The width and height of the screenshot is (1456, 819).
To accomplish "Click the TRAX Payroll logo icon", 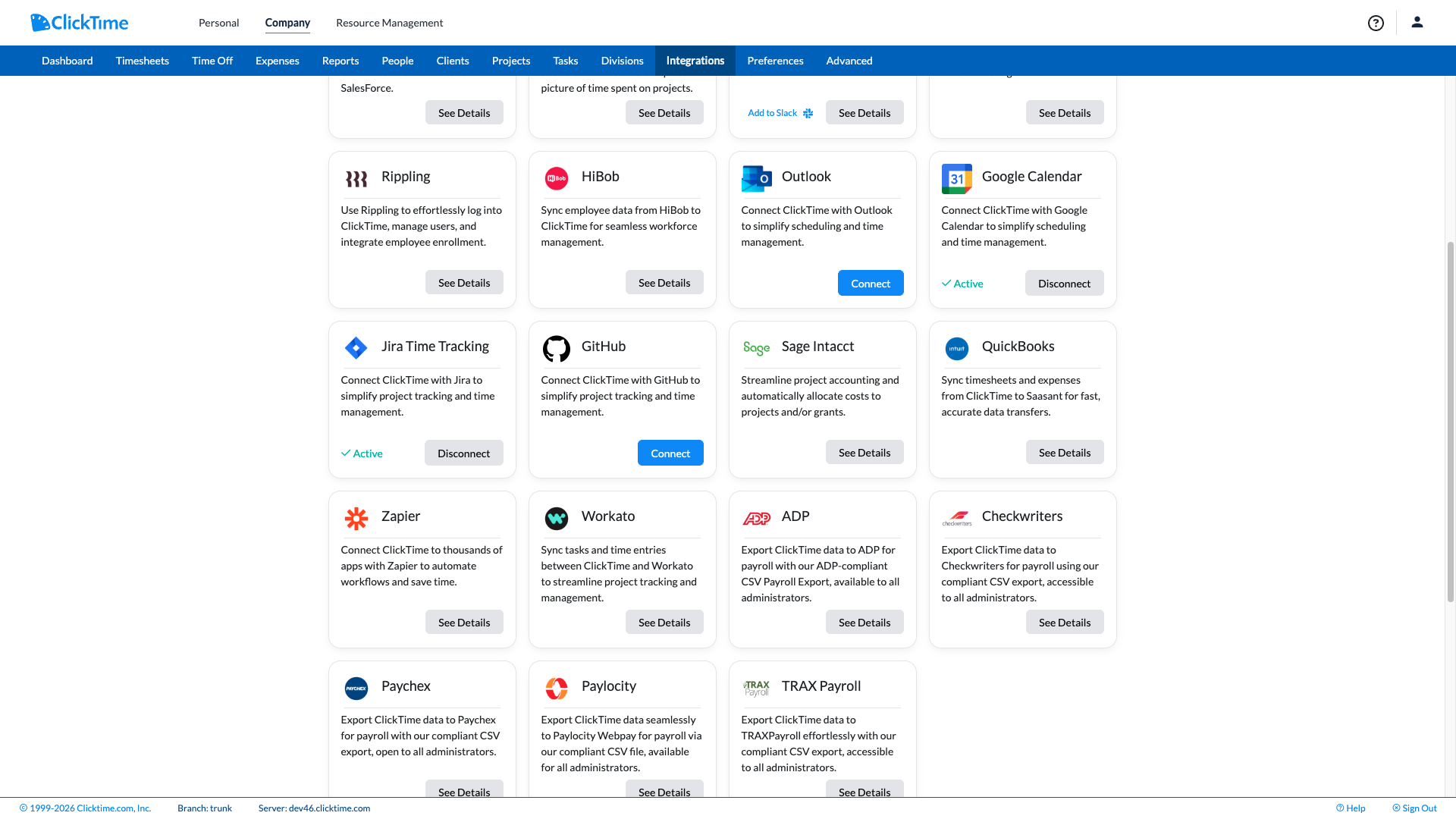I will coord(756,688).
